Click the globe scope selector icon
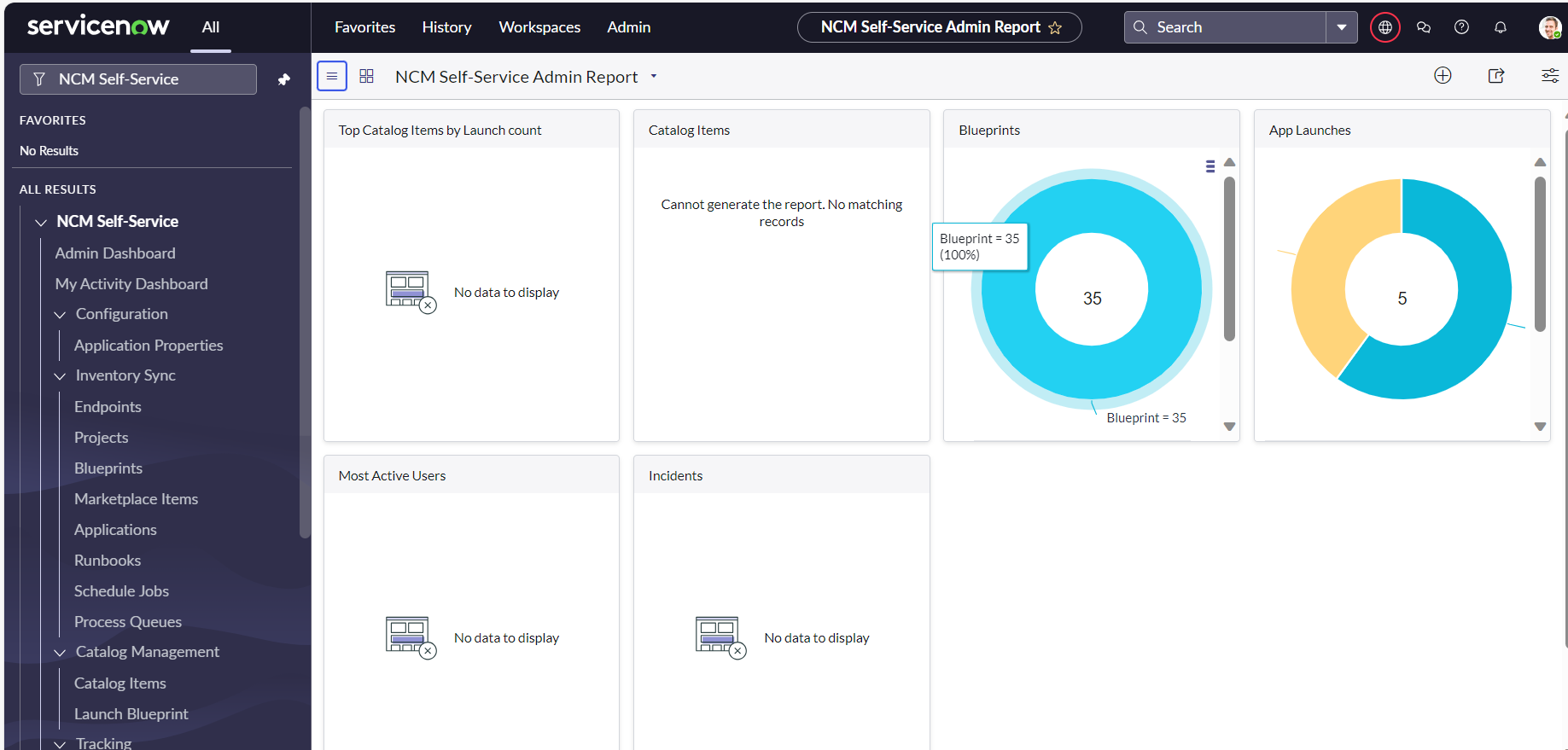The height and width of the screenshot is (750, 1568). [1384, 27]
